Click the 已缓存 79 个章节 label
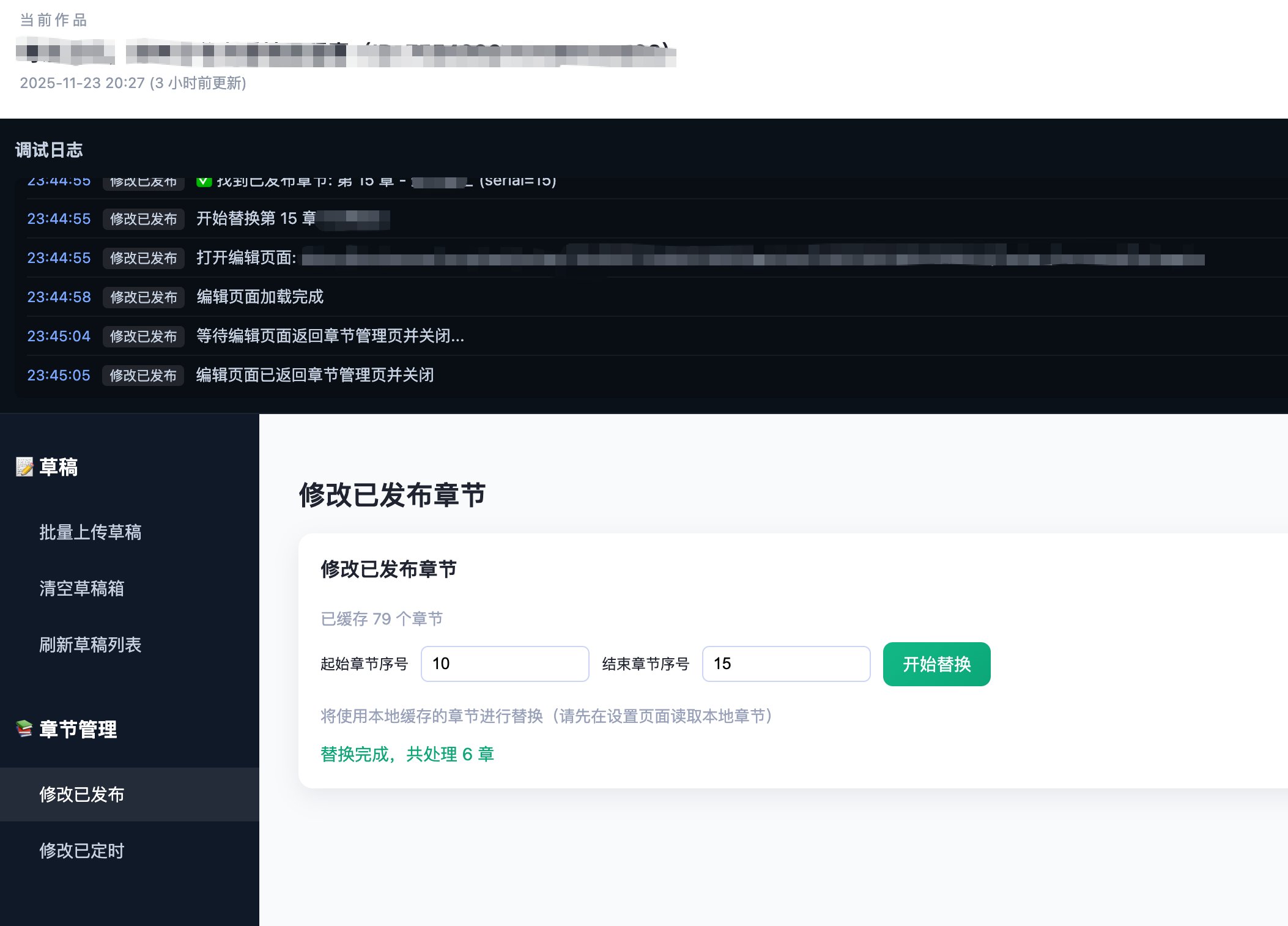This screenshot has width=1288, height=926. [381, 618]
